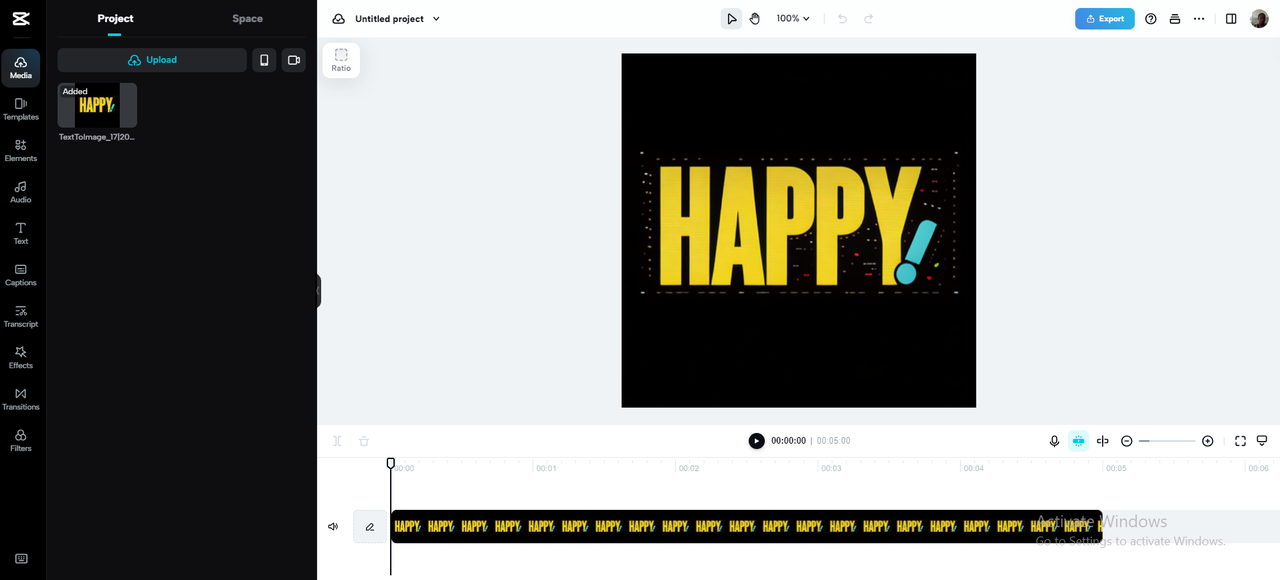Open the Captions sidebar panel
Image resolution: width=1280 pixels, height=580 pixels.
coord(21,275)
